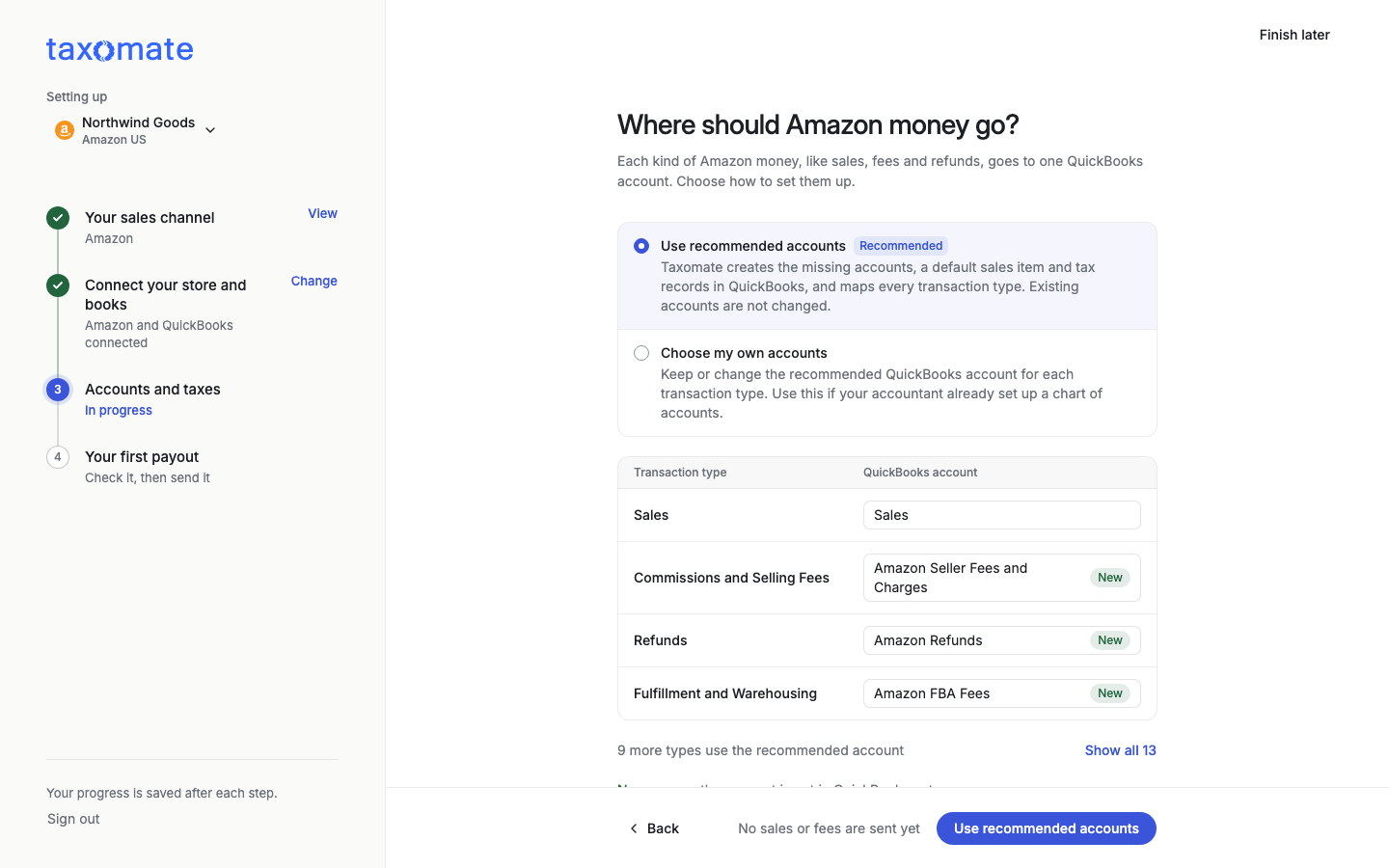Viewport: 1389px width, 868px height.
Task: Open the Sales QuickBooks account field
Action: pyautogui.click(x=1002, y=515)
